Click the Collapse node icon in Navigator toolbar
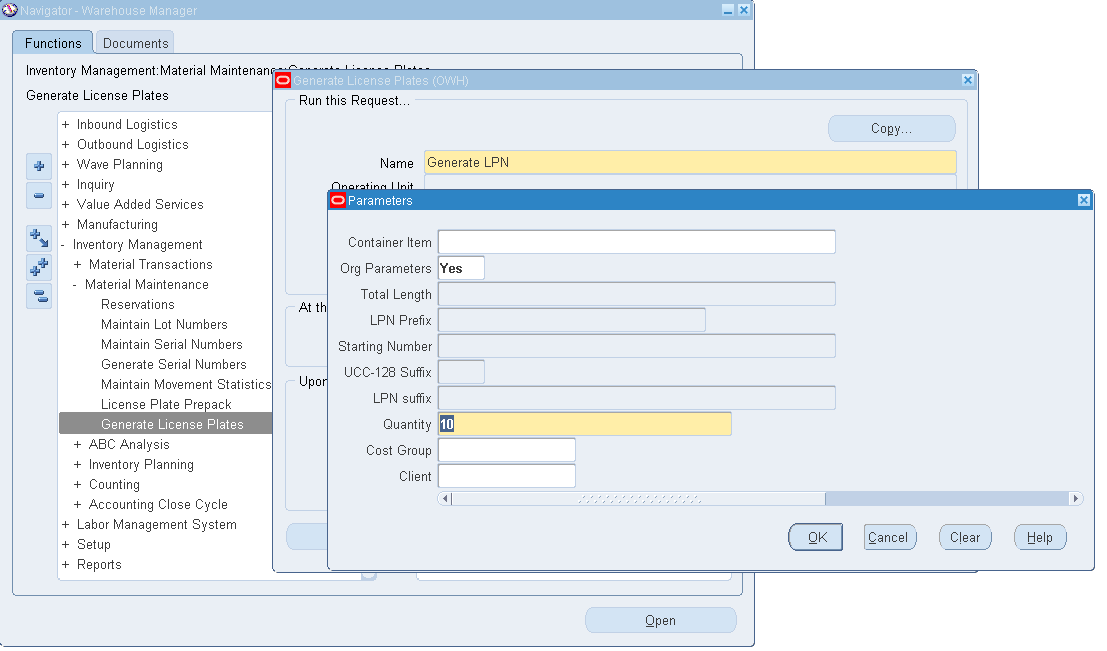The height and width of the screenshot is (651, 1107). coord(38,196)
